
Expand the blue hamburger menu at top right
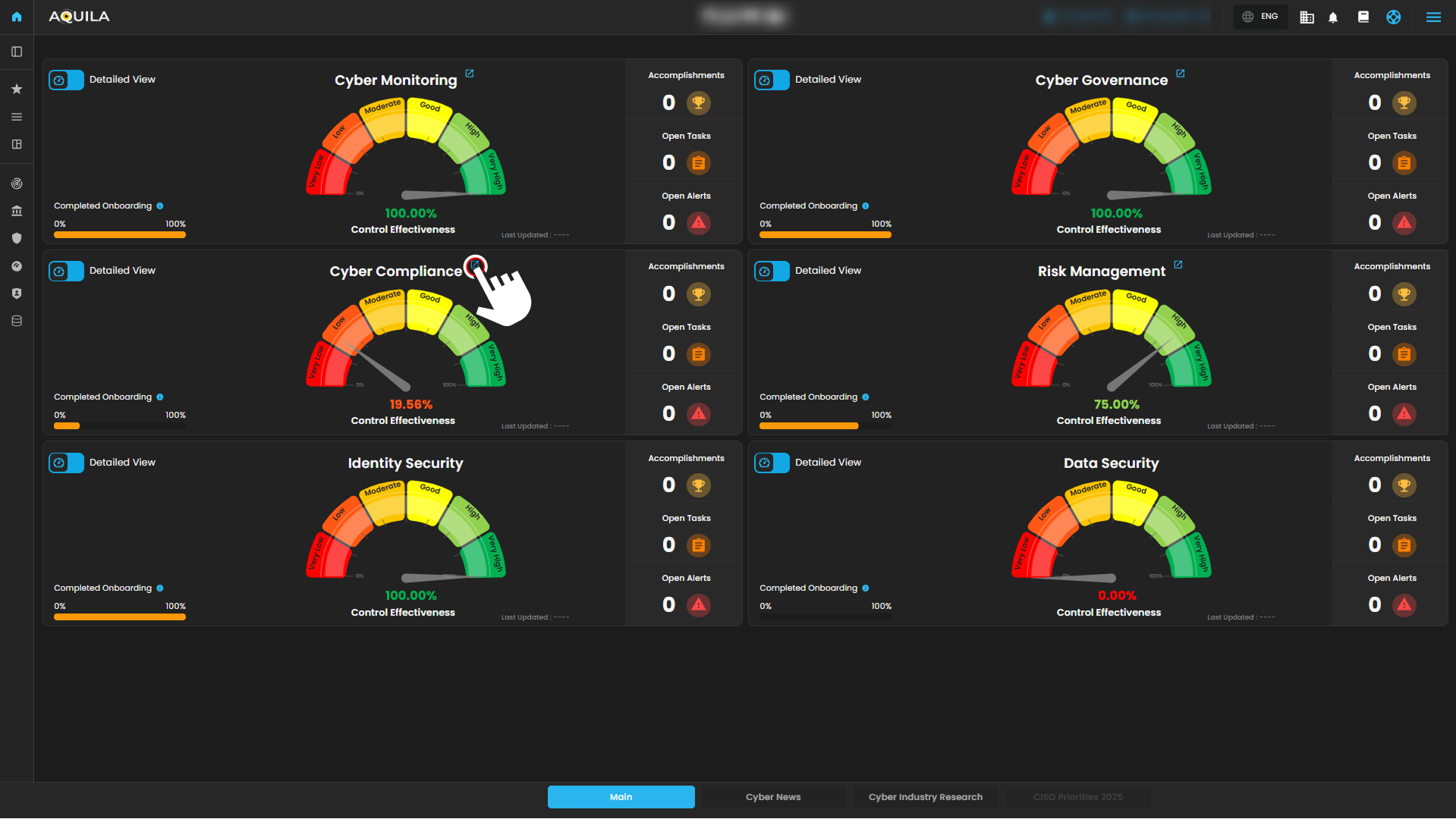coord(1433,17)
